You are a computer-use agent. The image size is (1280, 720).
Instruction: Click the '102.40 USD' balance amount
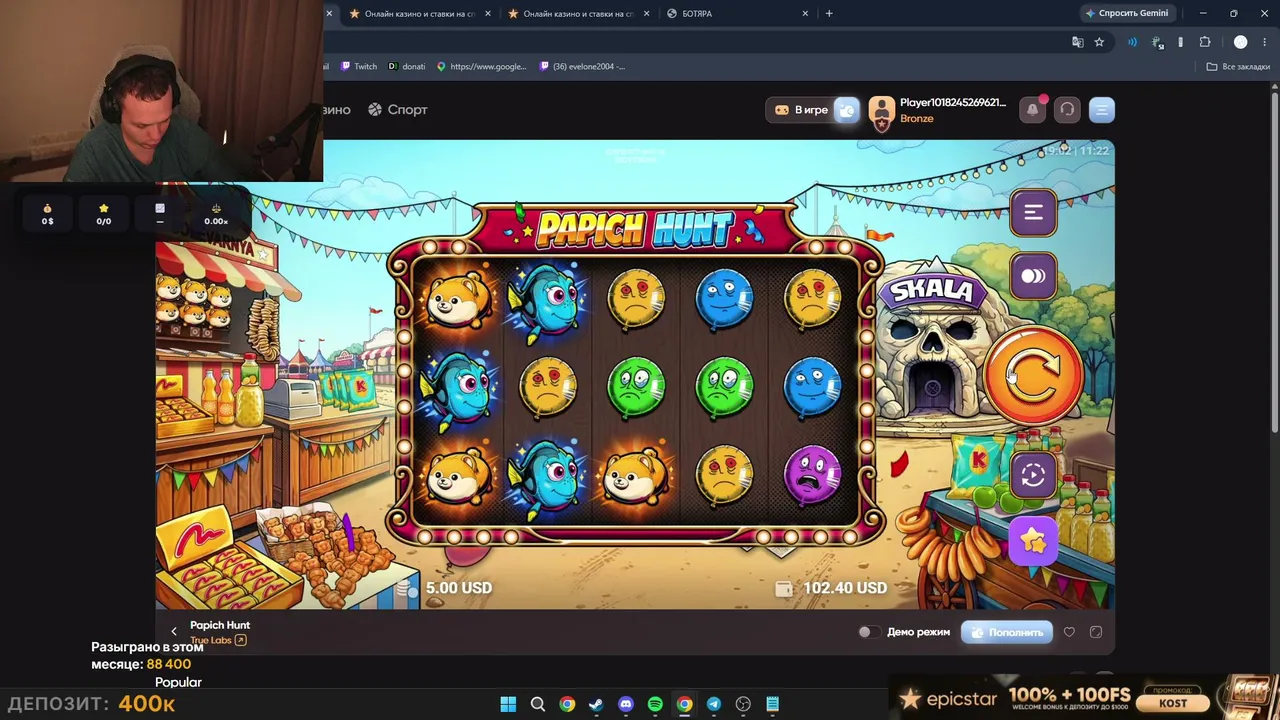coord(845,588)
